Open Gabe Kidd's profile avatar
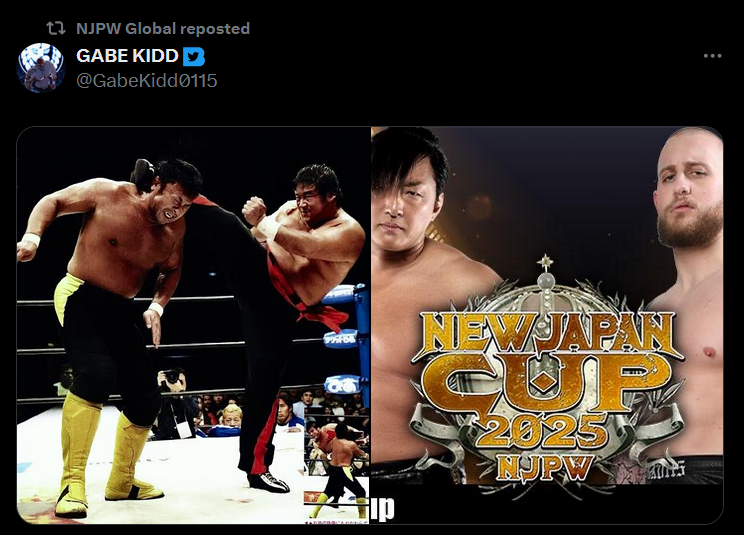Viewport: 744px width, 535px height. click(41, 67)
